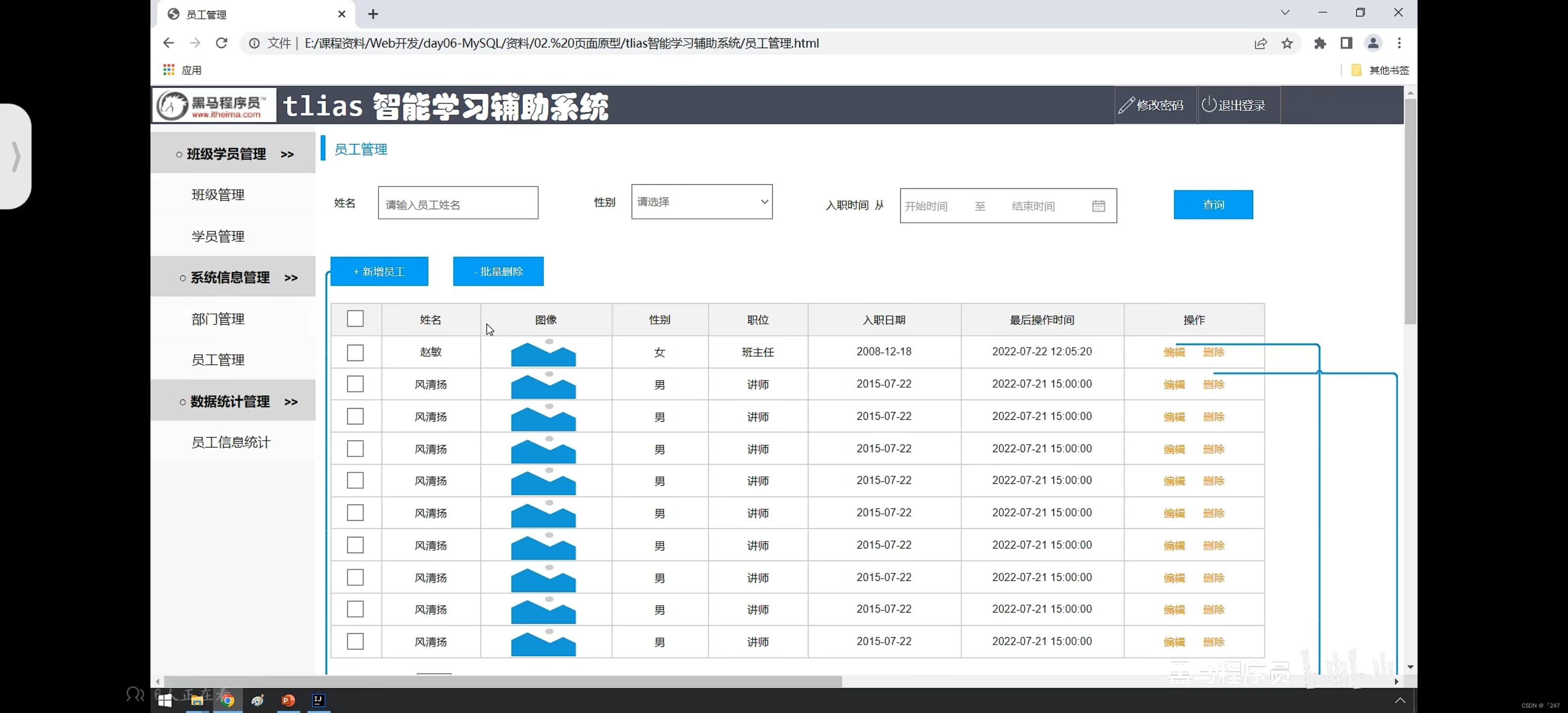The image size is (1568, 713).
Task: Click the vertical page scrollbar thumb
Action: click(1410, 211)
